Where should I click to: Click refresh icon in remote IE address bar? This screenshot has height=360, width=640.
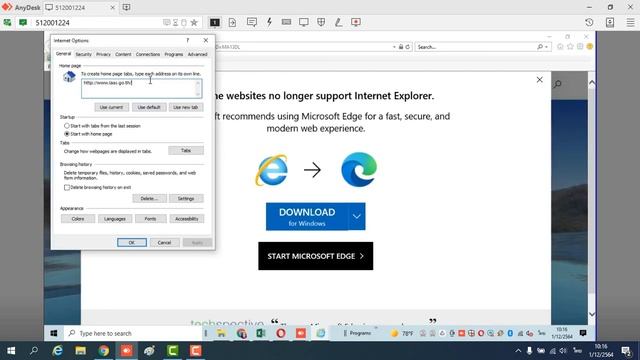coord(407,47)
